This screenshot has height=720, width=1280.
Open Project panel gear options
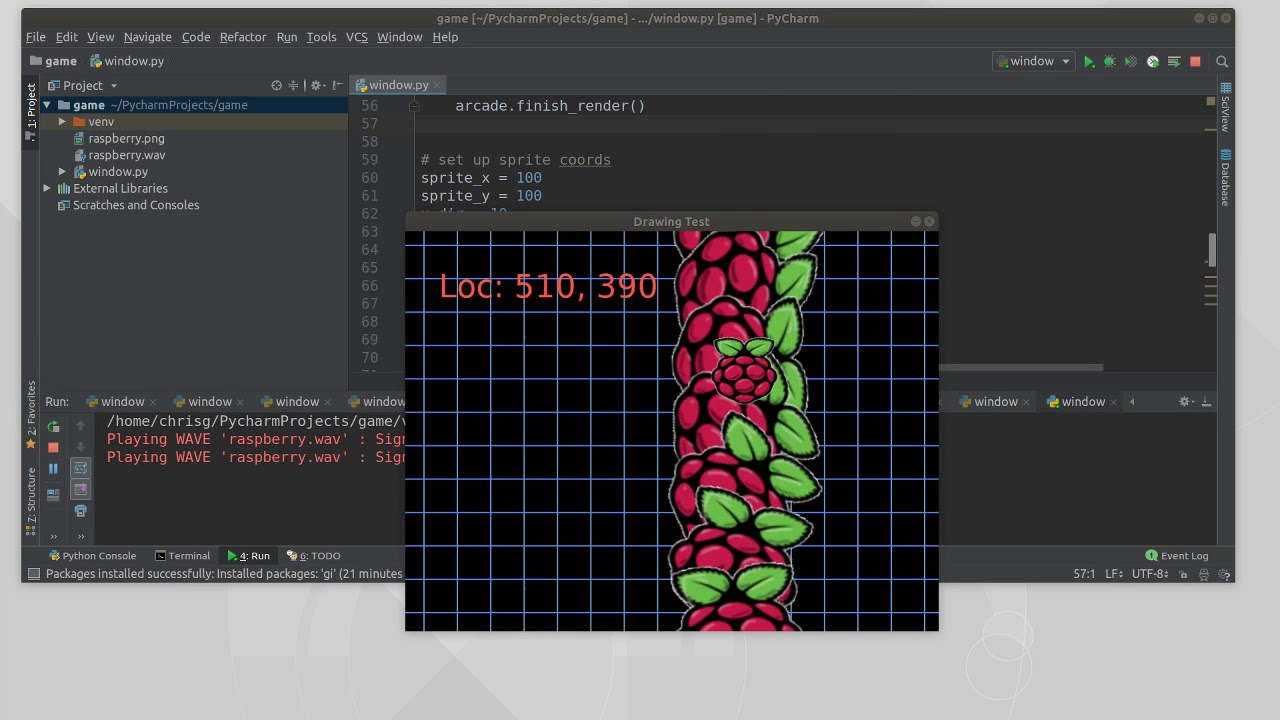[x=316, y=85]
